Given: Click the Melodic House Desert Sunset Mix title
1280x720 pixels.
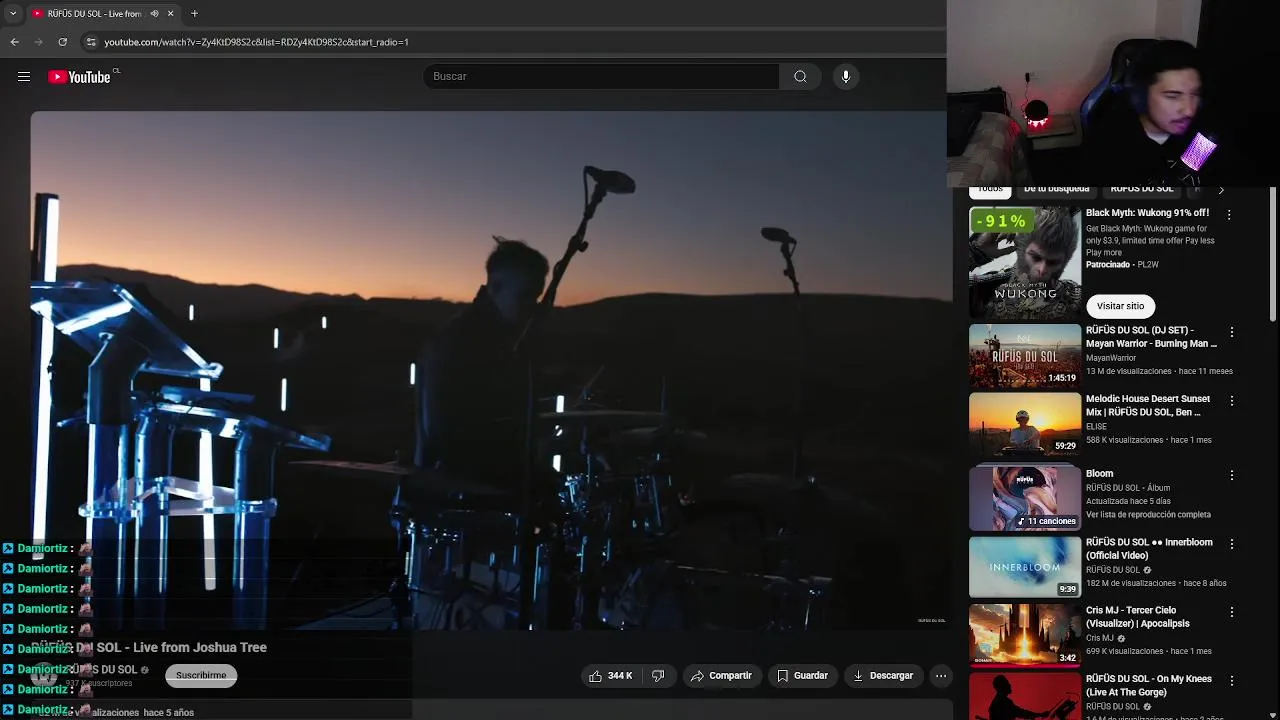Looking at the screenshot, I should pyautogui.click(x=1148, y=405).
